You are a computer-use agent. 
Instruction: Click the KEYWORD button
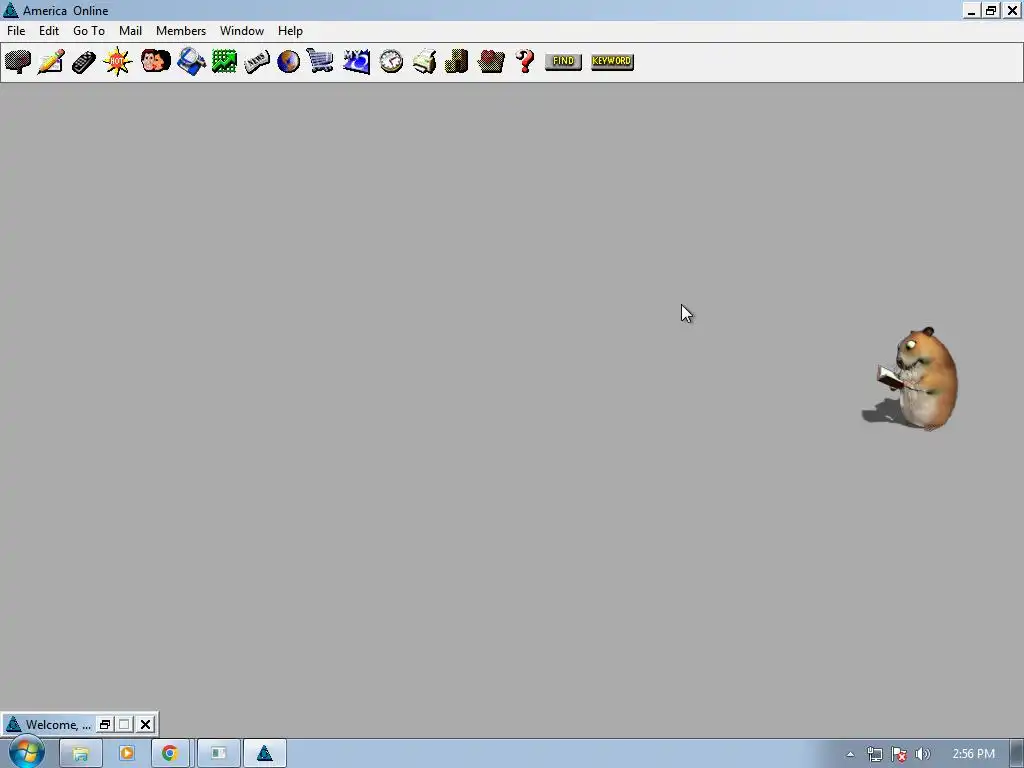pyautogui.click(x=612, y=61)
